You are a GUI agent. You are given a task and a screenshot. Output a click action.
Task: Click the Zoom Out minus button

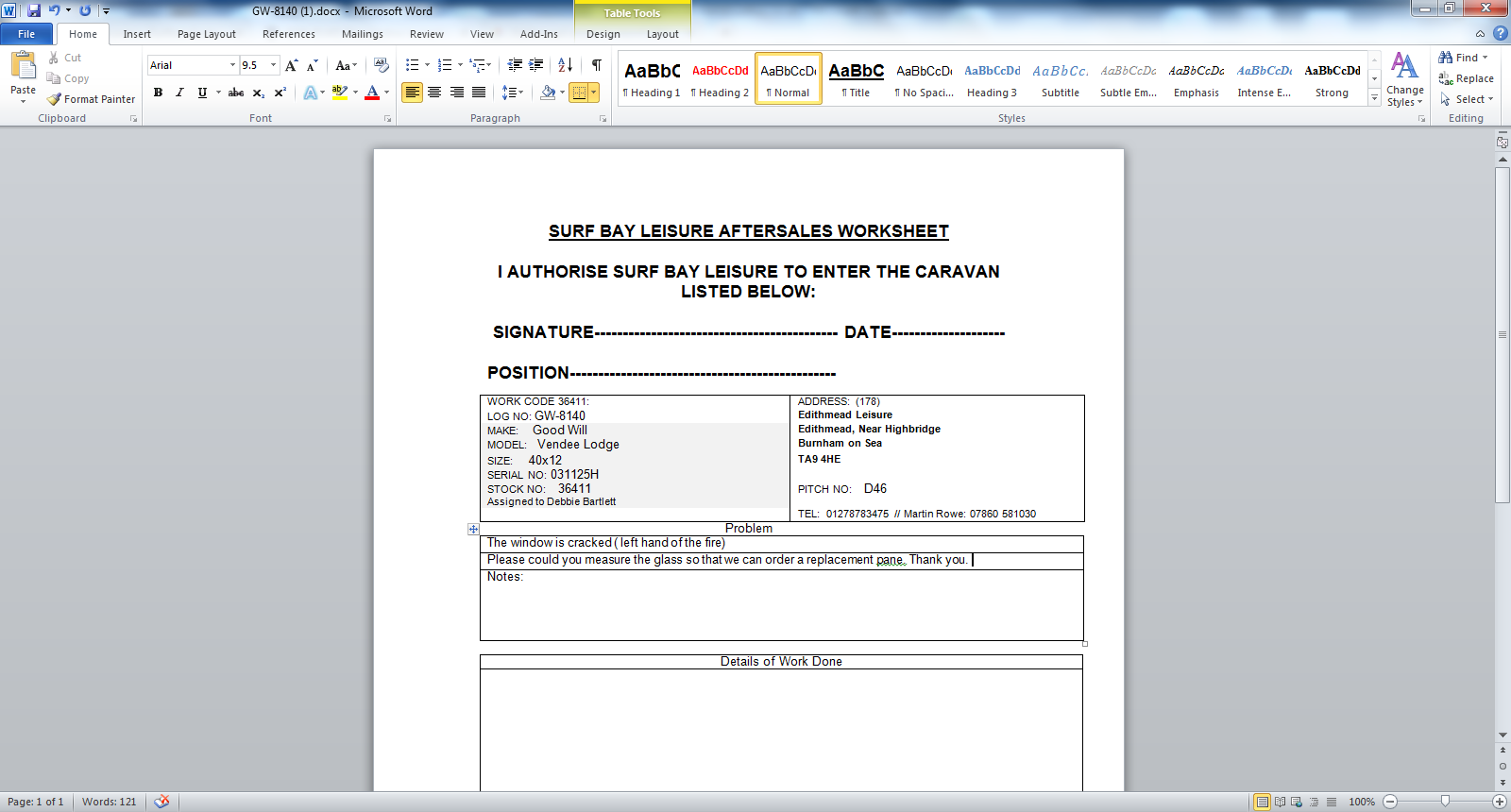coord(1389,802)
